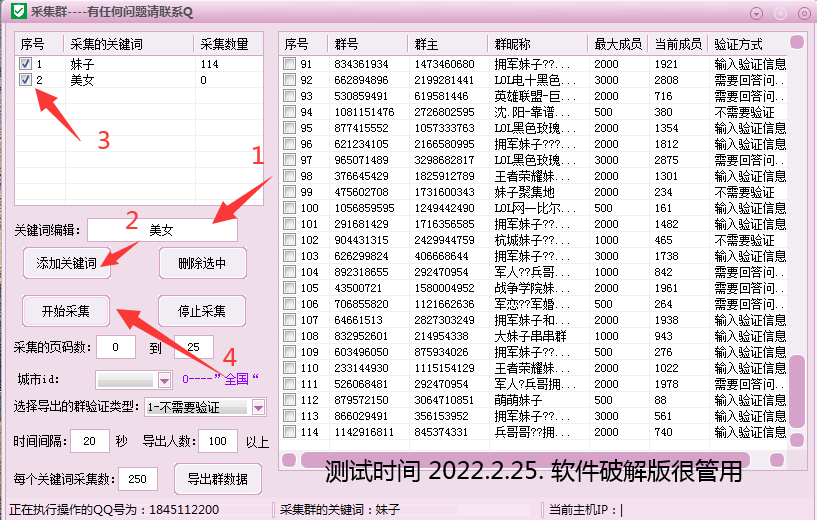This screenshot has width=817, height=520.
Task: Click the 采集数量 column header
Action: pyautogui.click(x=225, y=44)
